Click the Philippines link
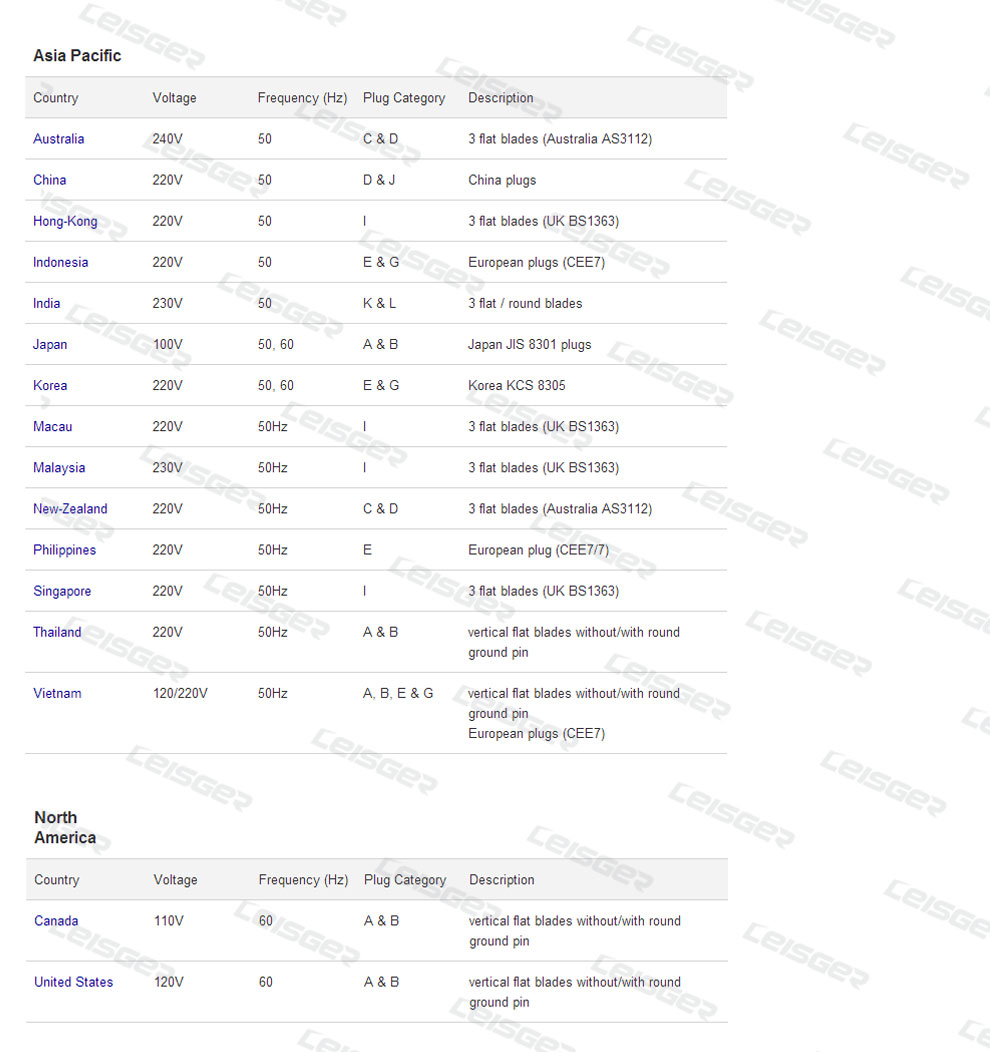The image size is (990, 1052). 64,550
